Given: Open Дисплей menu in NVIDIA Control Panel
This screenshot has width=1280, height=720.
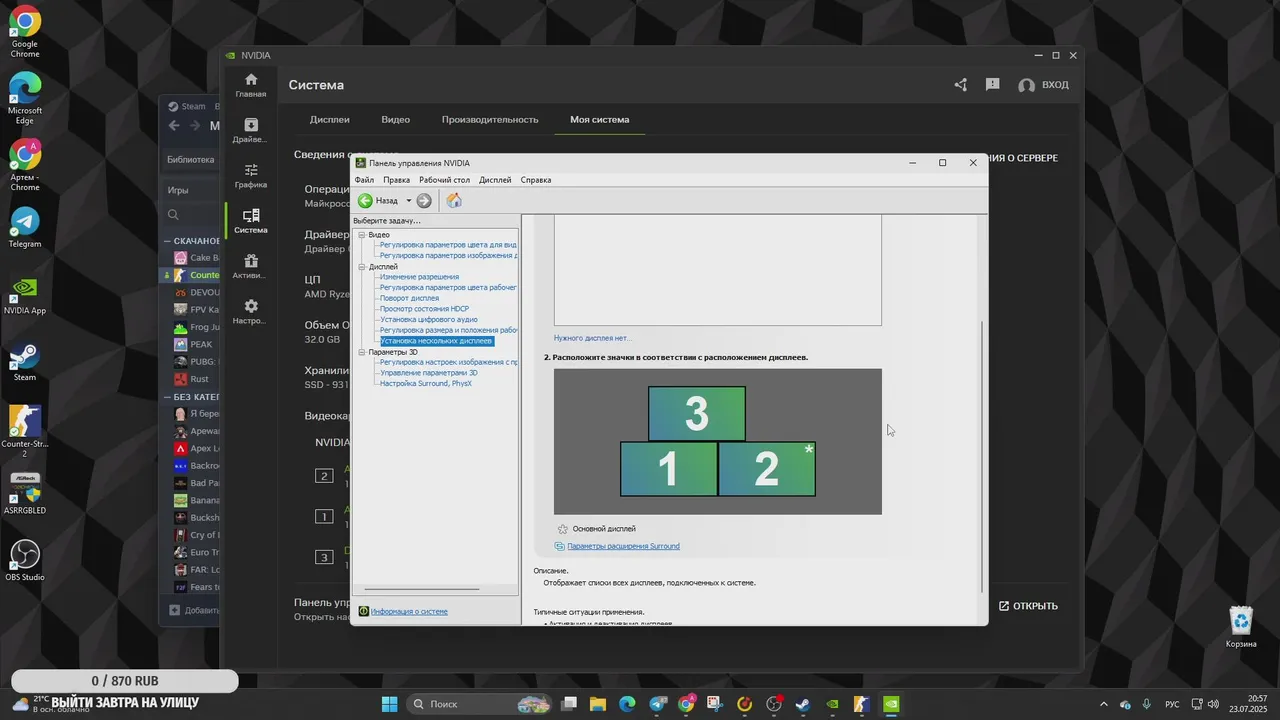Looking at the screenshot, I should [x=495, y=180].
